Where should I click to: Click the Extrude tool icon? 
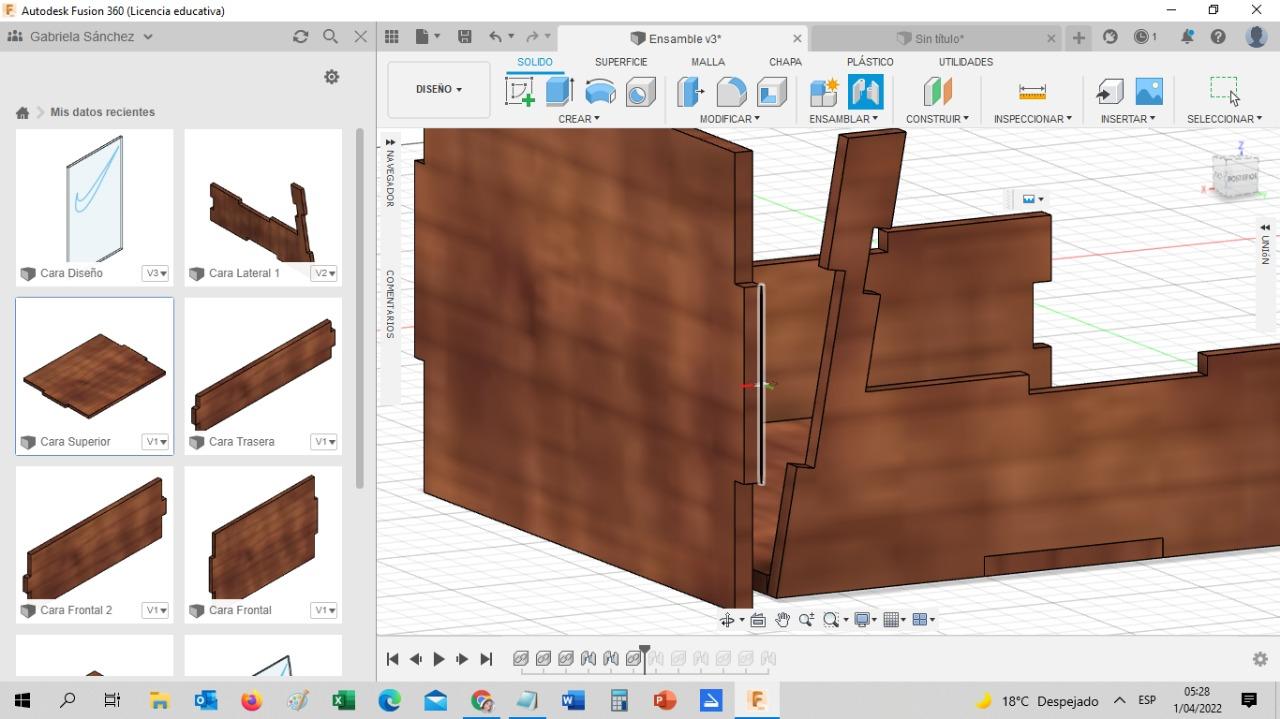pyautogui.click(x=559, y=92)
